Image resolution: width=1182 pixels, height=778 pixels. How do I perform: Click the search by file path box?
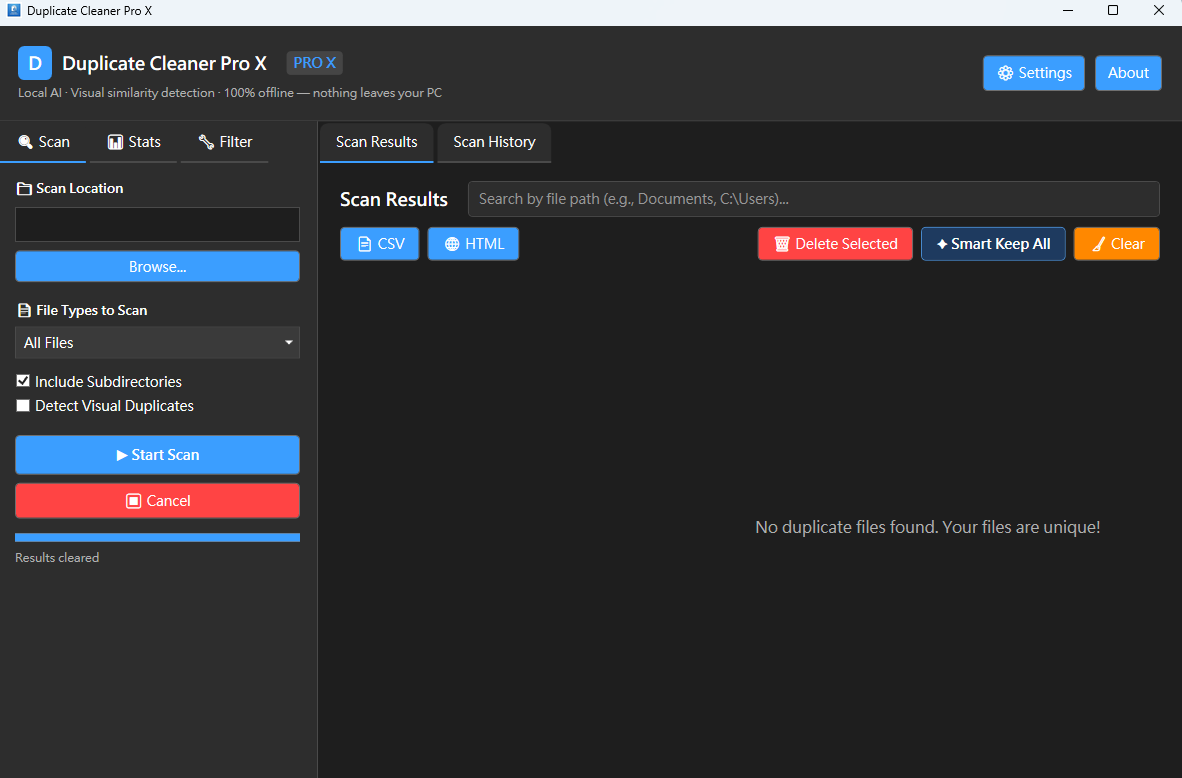pos(813,199)
